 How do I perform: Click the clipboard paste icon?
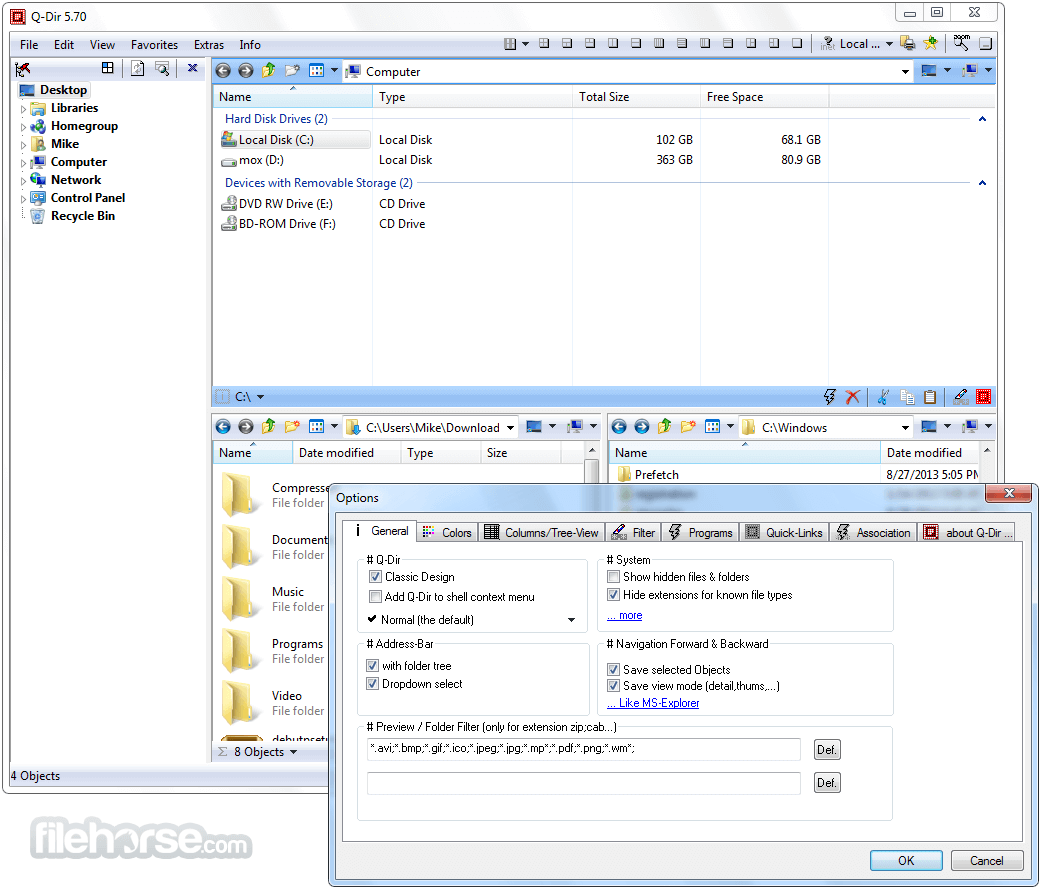(x=930, y=397)
